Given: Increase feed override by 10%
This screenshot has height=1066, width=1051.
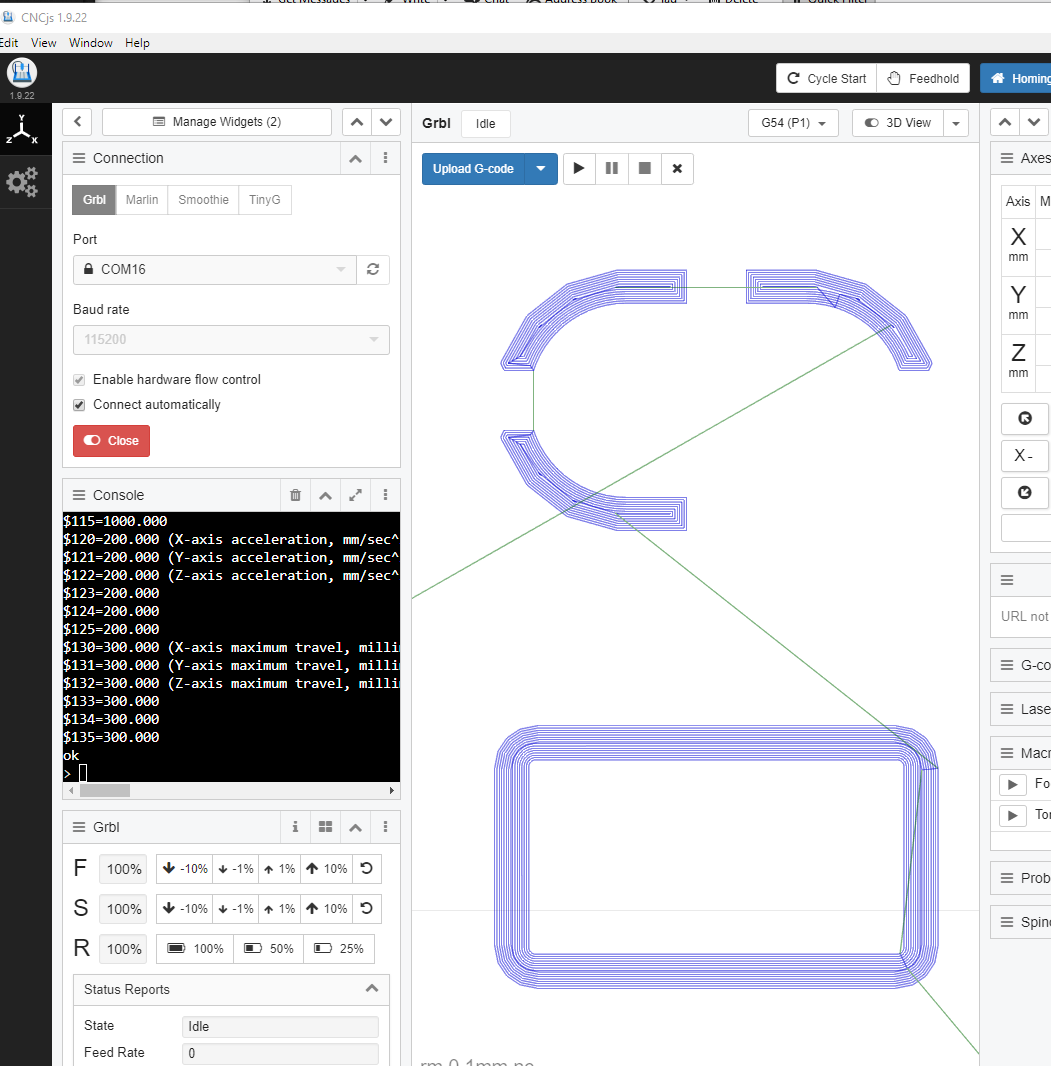Looking at the screenshot, I should point(326,869).
